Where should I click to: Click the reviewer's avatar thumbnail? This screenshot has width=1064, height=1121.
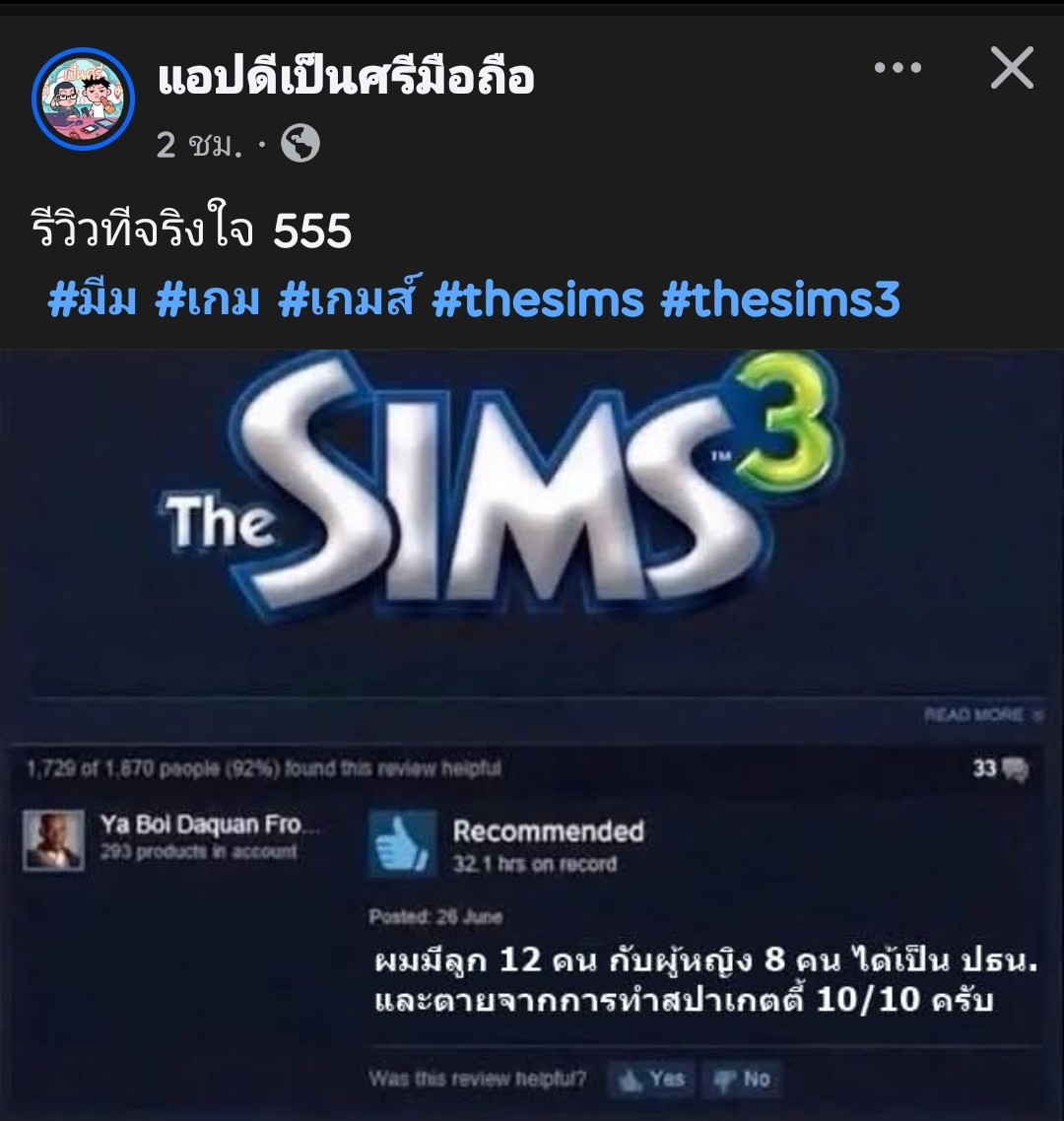click(x=53, y=840)
